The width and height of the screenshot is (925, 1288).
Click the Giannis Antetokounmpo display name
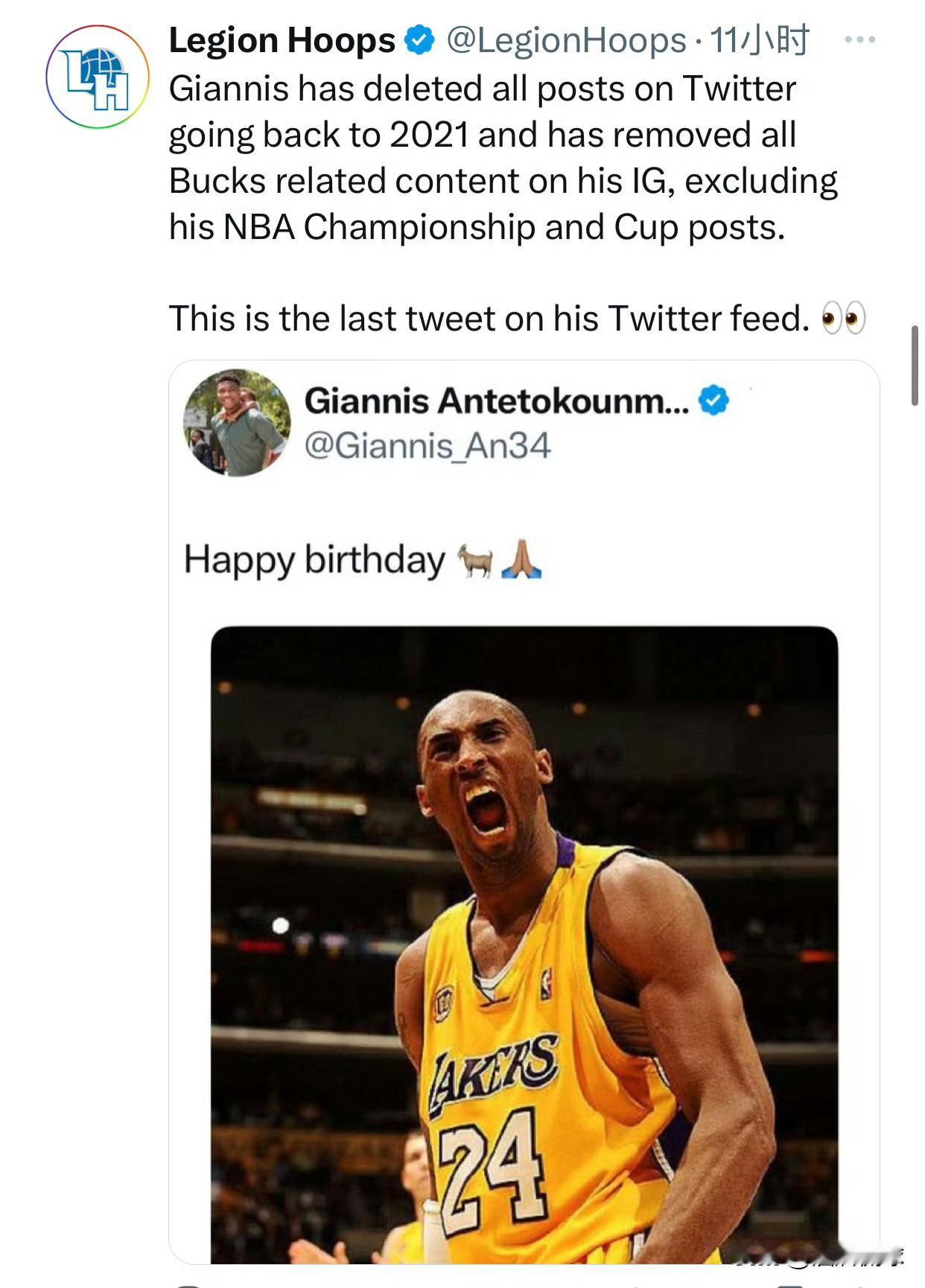coord(497,401)
